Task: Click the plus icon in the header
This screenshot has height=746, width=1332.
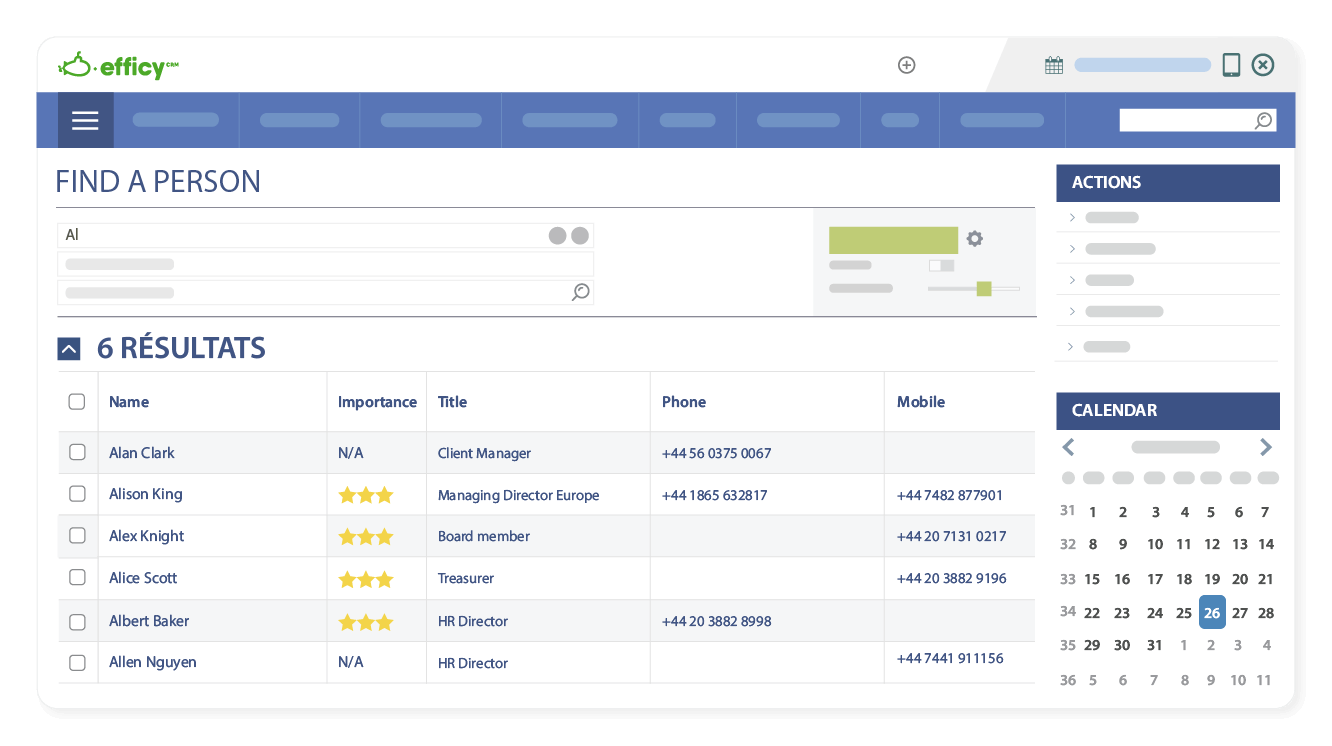Action: [906, 65]
